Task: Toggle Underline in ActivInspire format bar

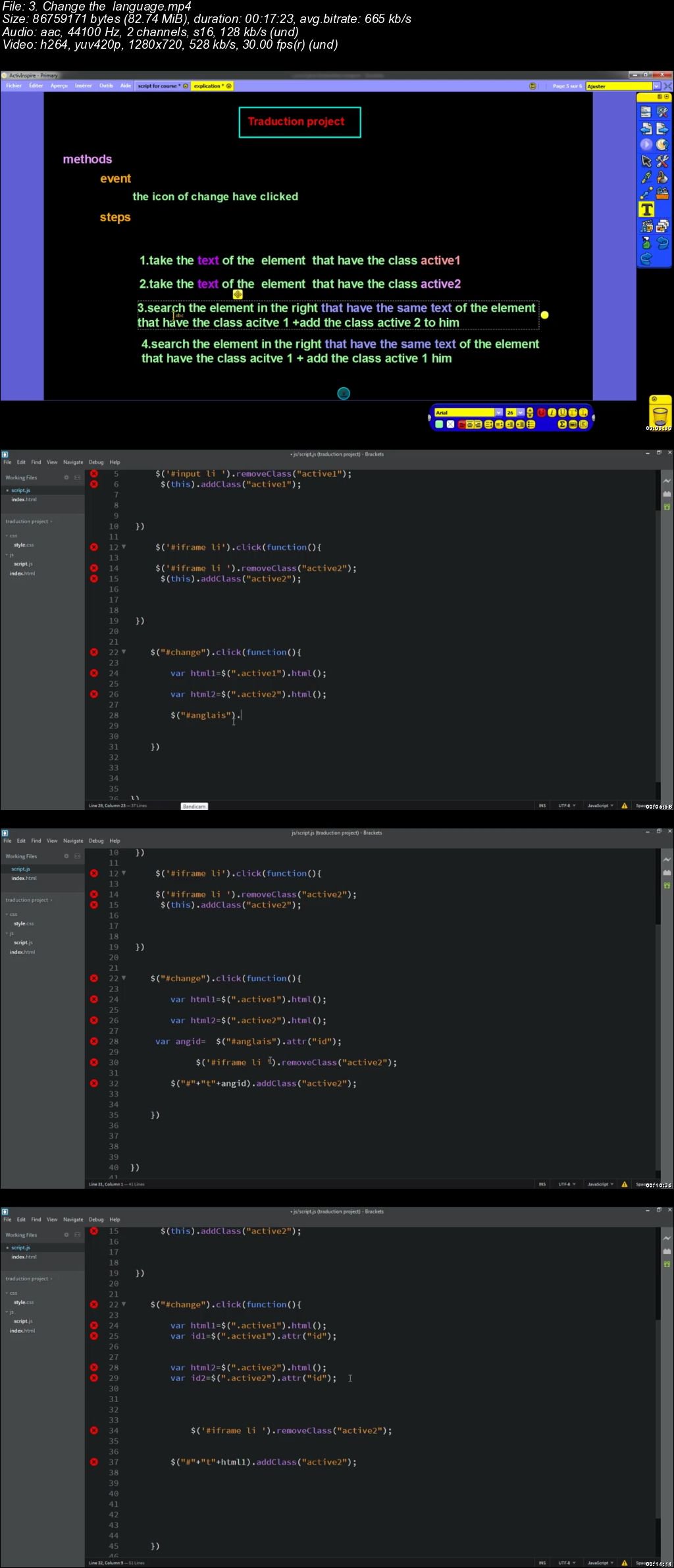Action: coord(562,413)
